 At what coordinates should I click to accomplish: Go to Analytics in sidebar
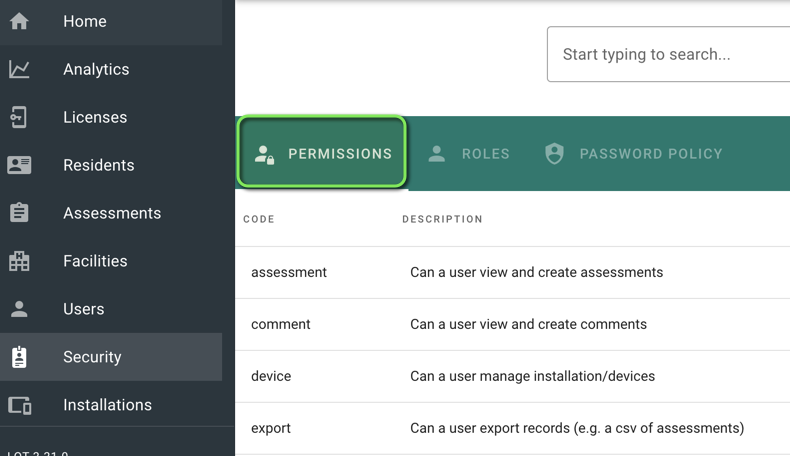(111, 69)
